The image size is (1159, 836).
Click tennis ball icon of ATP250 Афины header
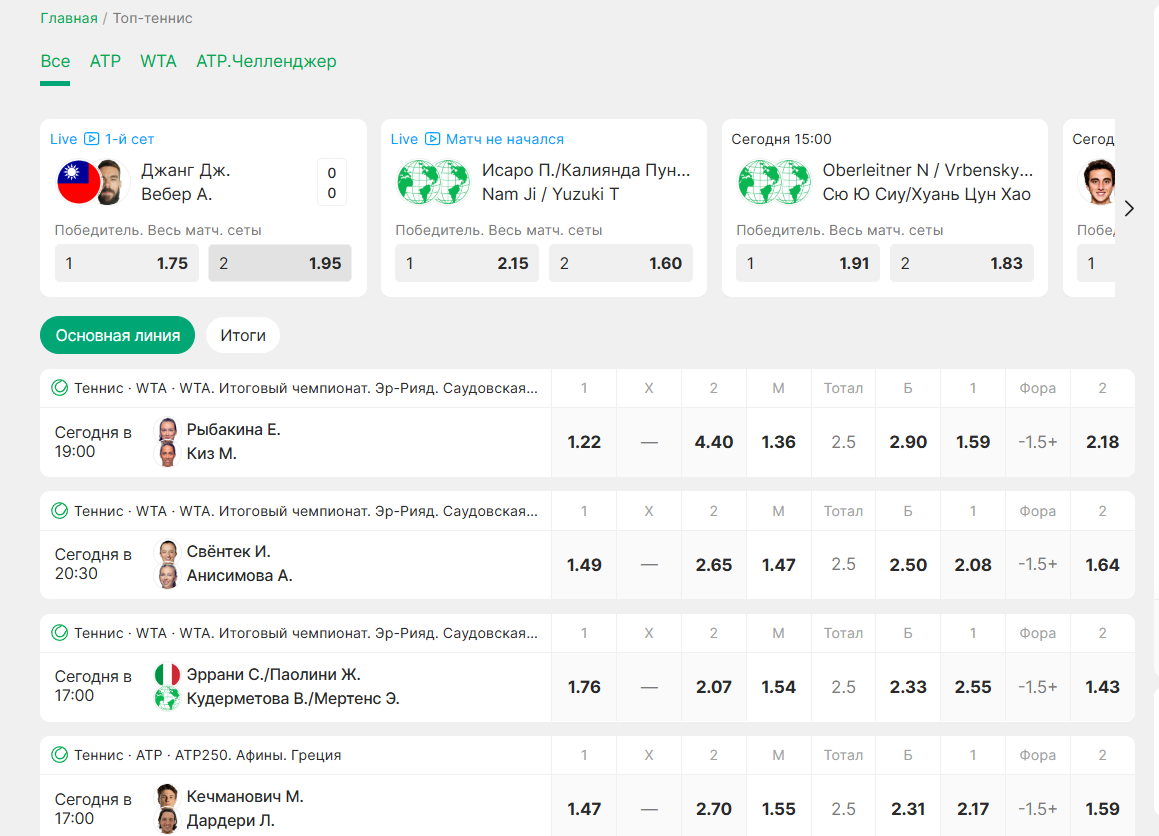(60, 755)
